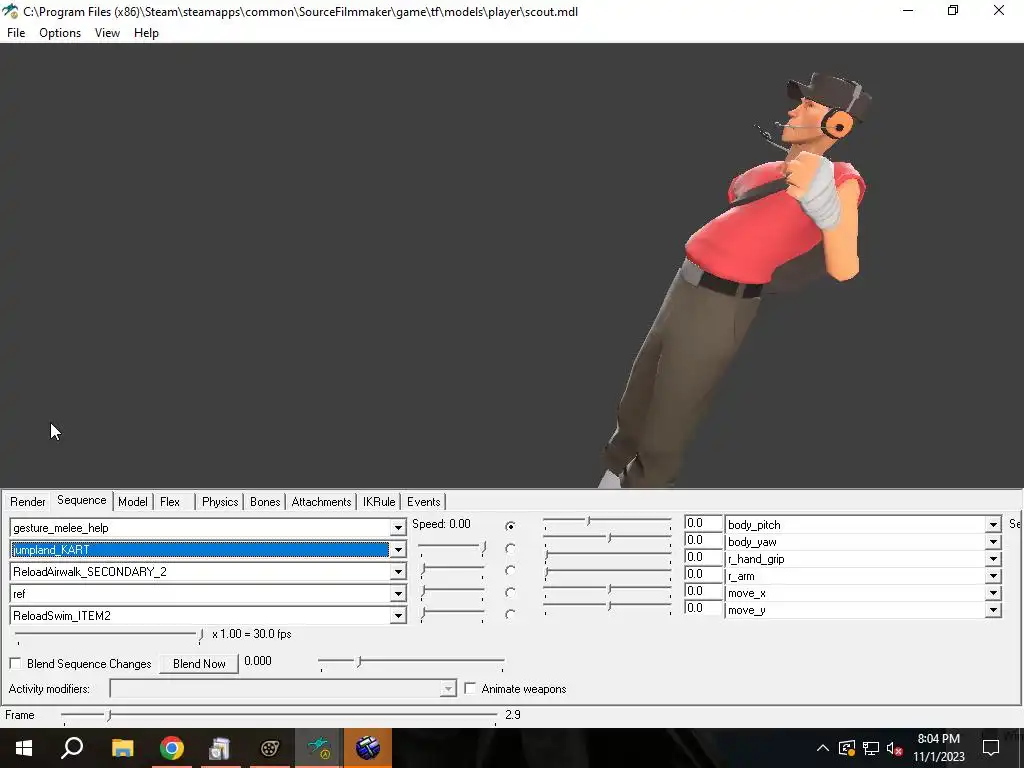Expand the ReloadAirwalk_SECONDARY_2 dropdown
Image resolution: width=1024 pixels, height=768 pixels.
coord(398,572)
